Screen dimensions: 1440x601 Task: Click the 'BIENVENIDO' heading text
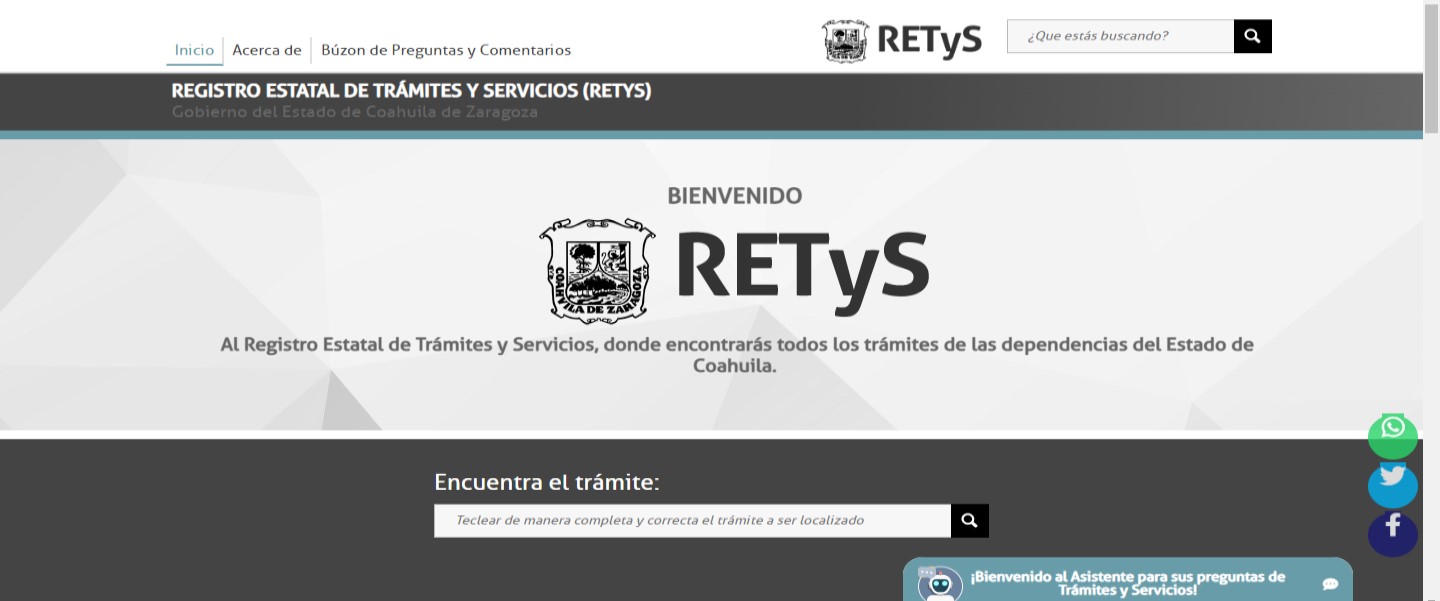point(735,196)
